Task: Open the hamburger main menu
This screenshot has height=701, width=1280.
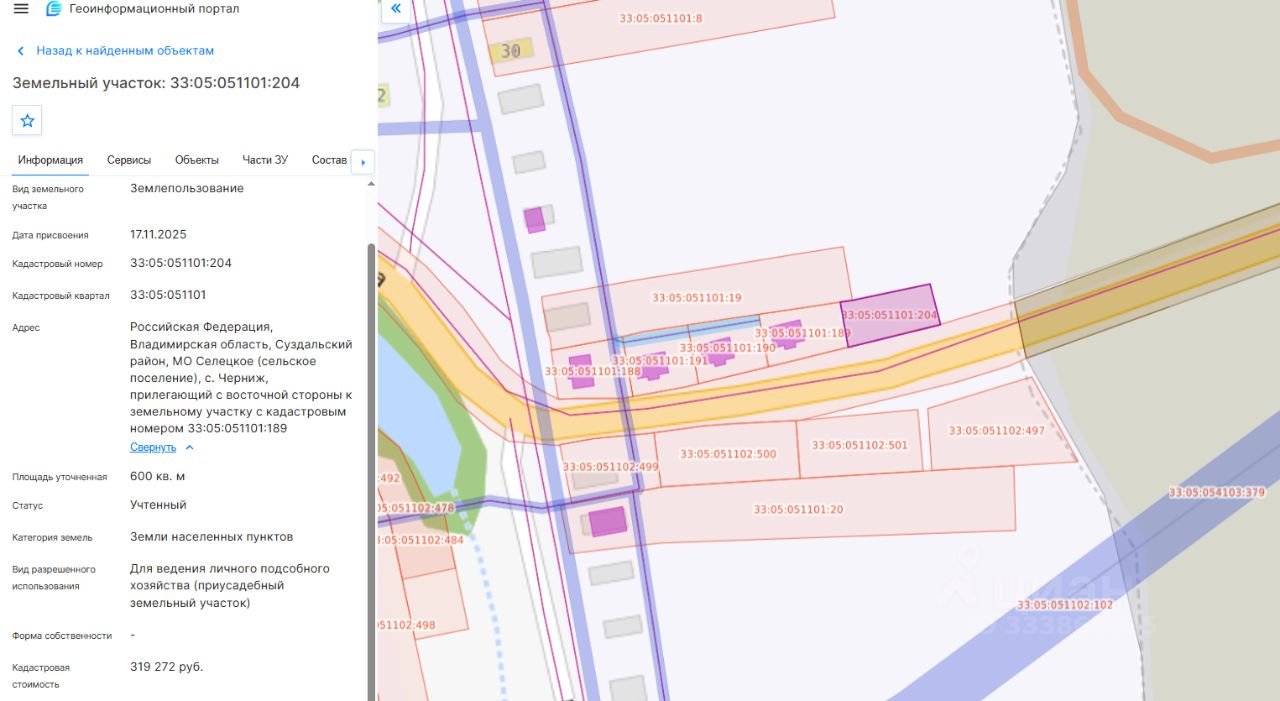Action: coord(20,9)
